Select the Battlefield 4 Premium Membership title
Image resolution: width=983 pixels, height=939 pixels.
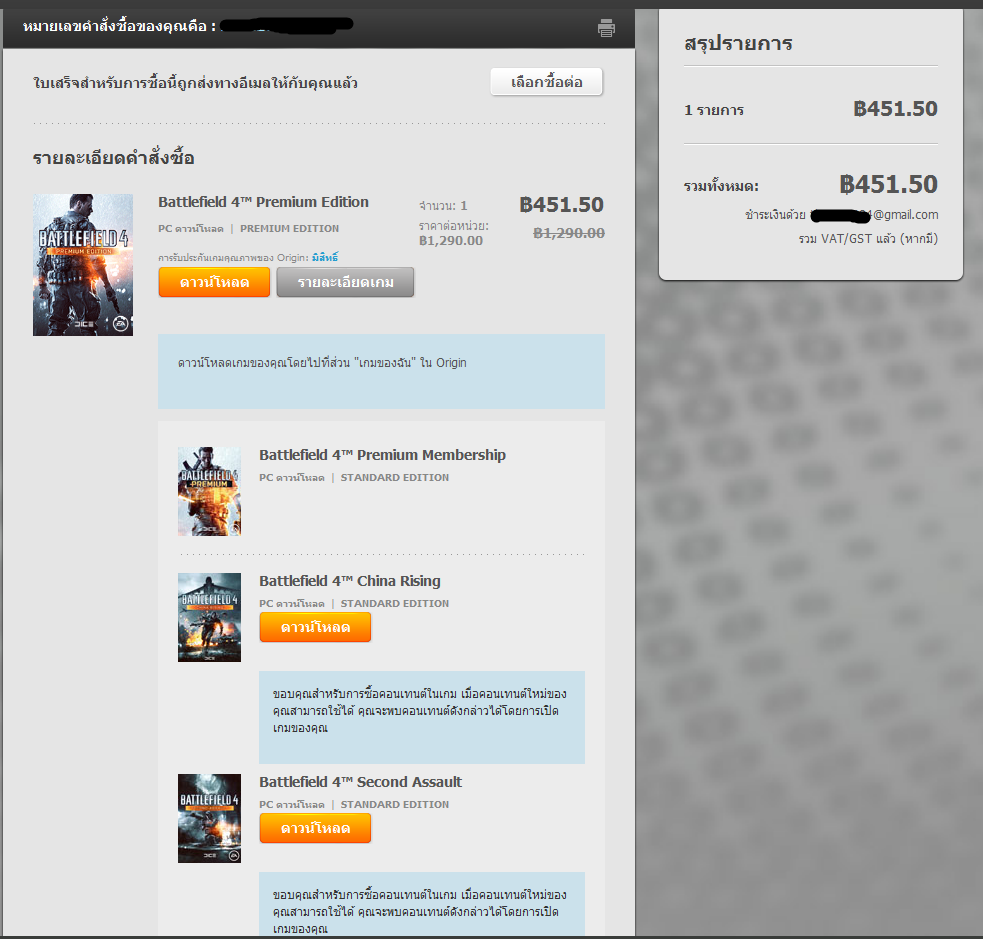pos(382,455)
